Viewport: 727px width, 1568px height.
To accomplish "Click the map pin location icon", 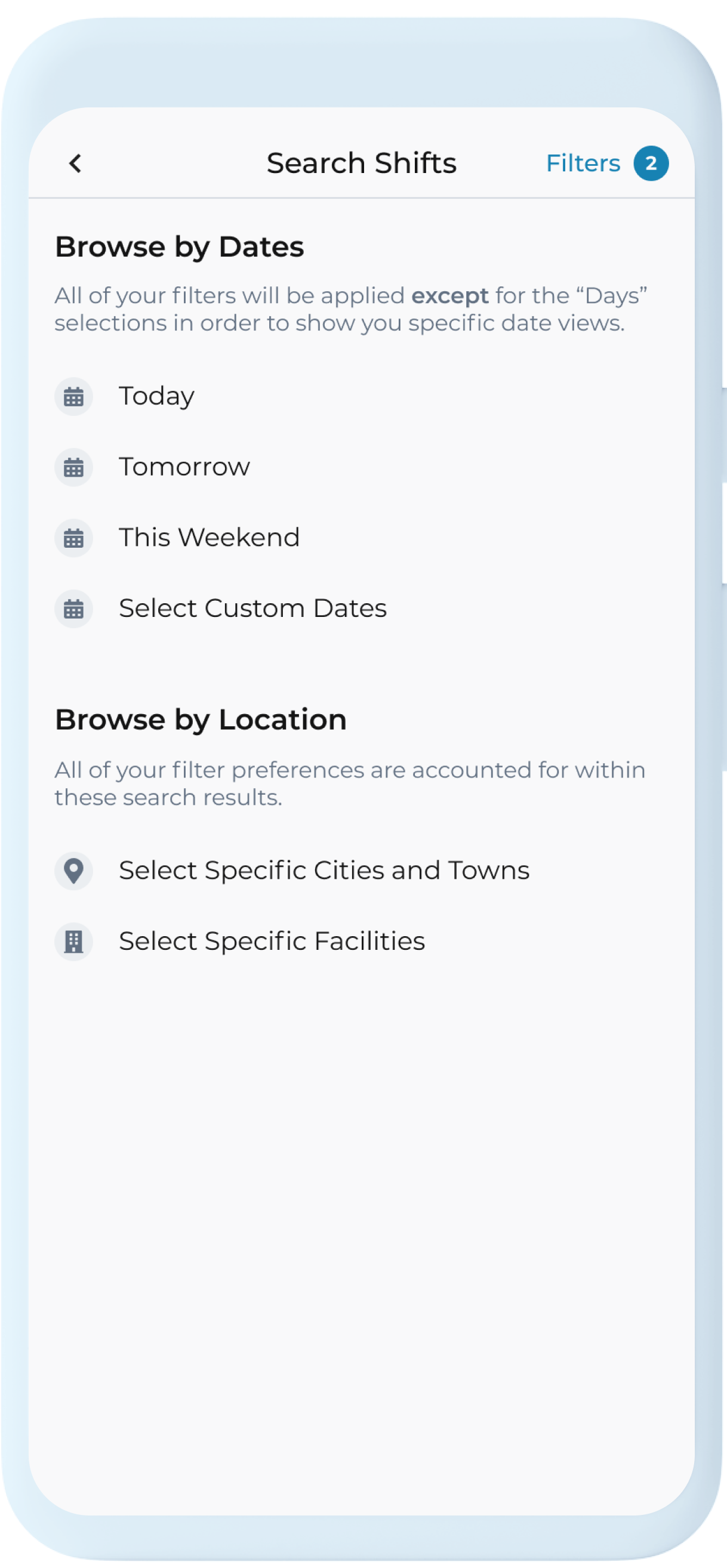I will [73, 871].
